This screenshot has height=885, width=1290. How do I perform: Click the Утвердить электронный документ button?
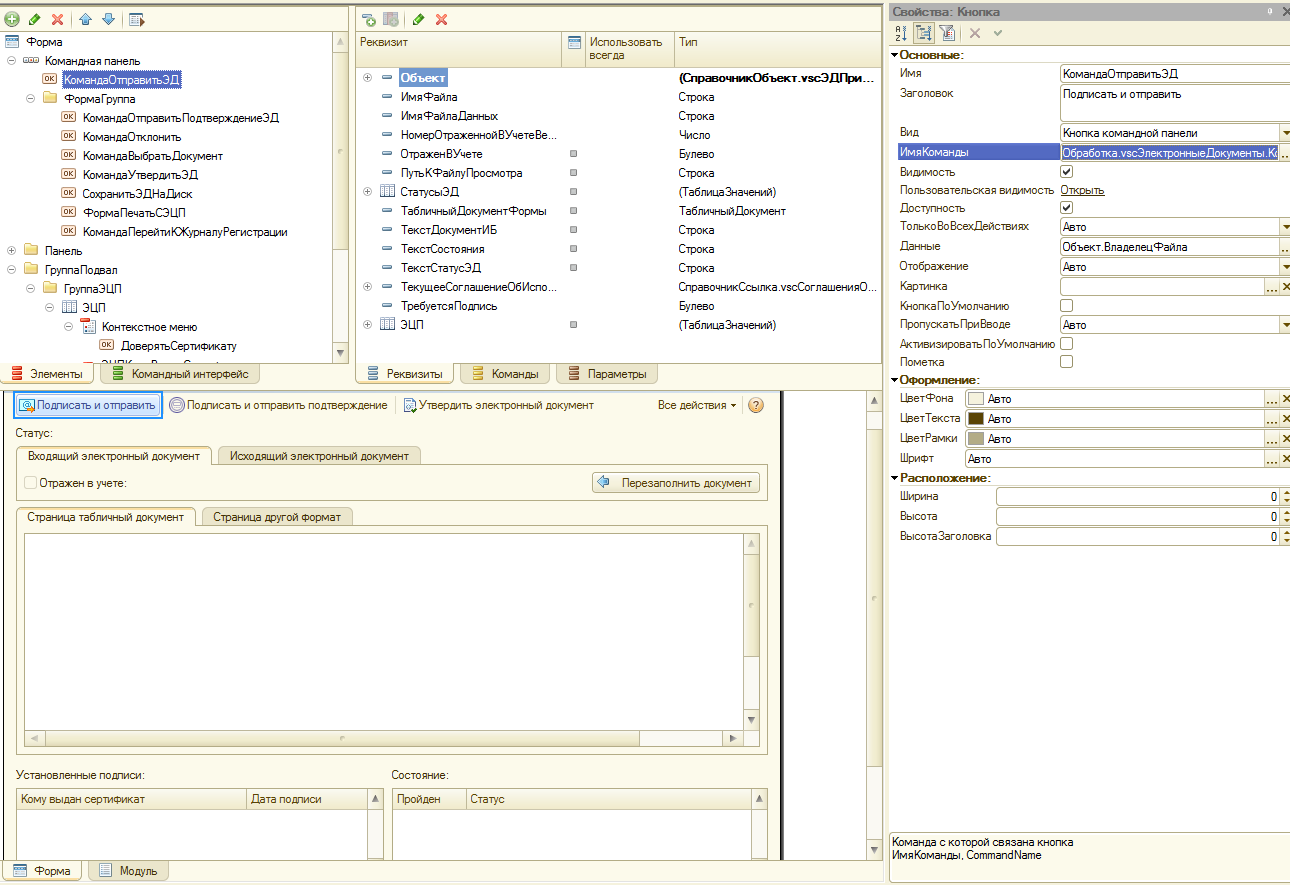tap(498, 405)
